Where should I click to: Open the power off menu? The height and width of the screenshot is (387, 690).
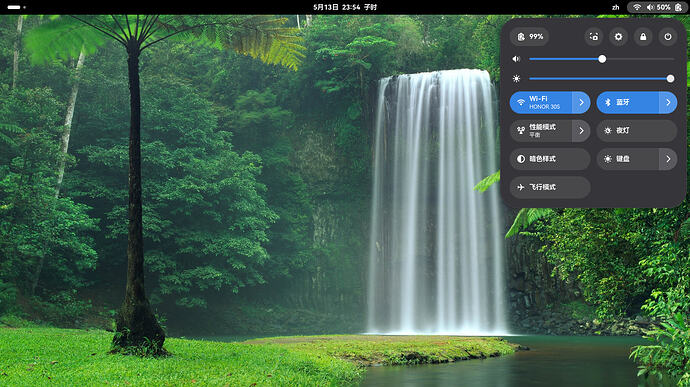coord(668,37)
